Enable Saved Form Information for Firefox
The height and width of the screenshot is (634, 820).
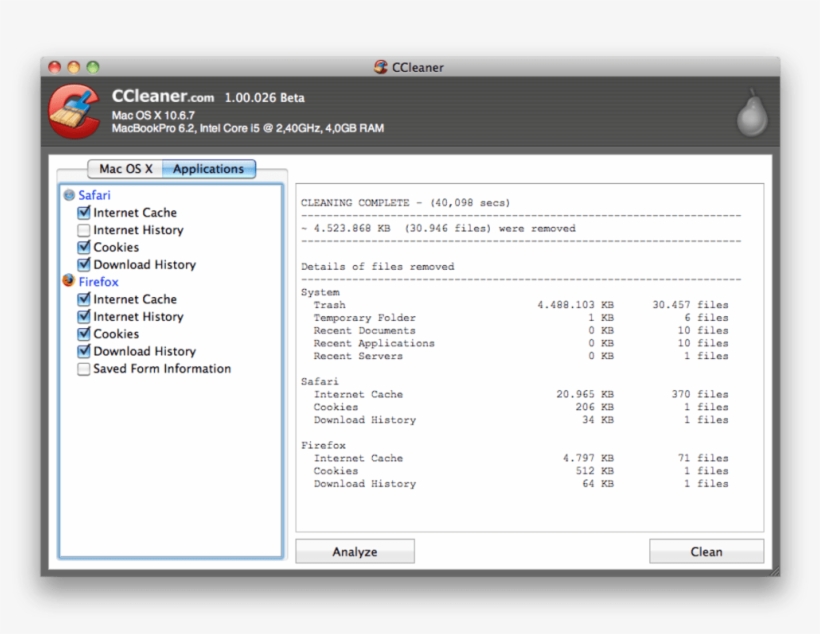click(x=84, y=368)
